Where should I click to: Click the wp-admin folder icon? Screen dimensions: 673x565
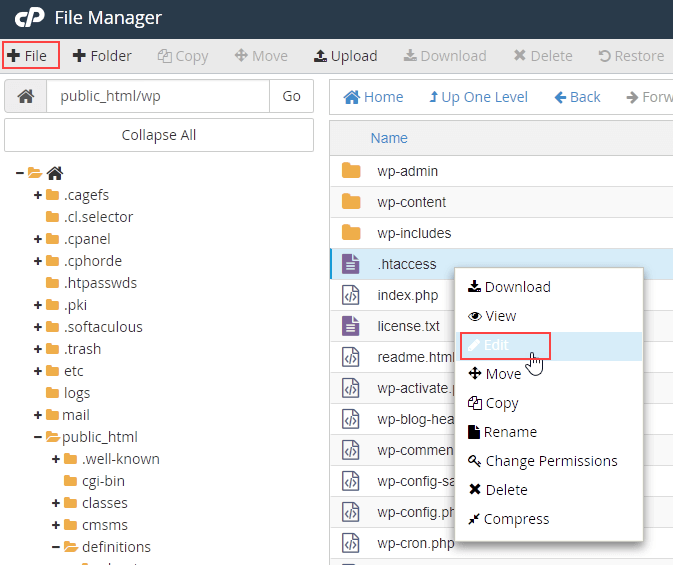tap(351, 171)
